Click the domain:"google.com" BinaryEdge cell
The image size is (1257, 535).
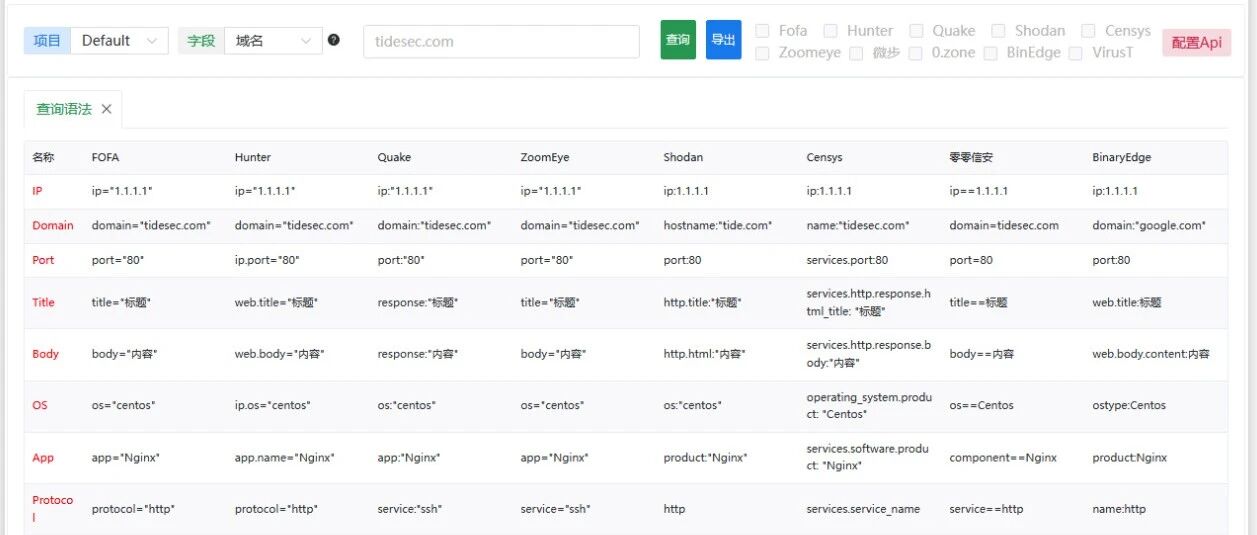(1150, 225)
